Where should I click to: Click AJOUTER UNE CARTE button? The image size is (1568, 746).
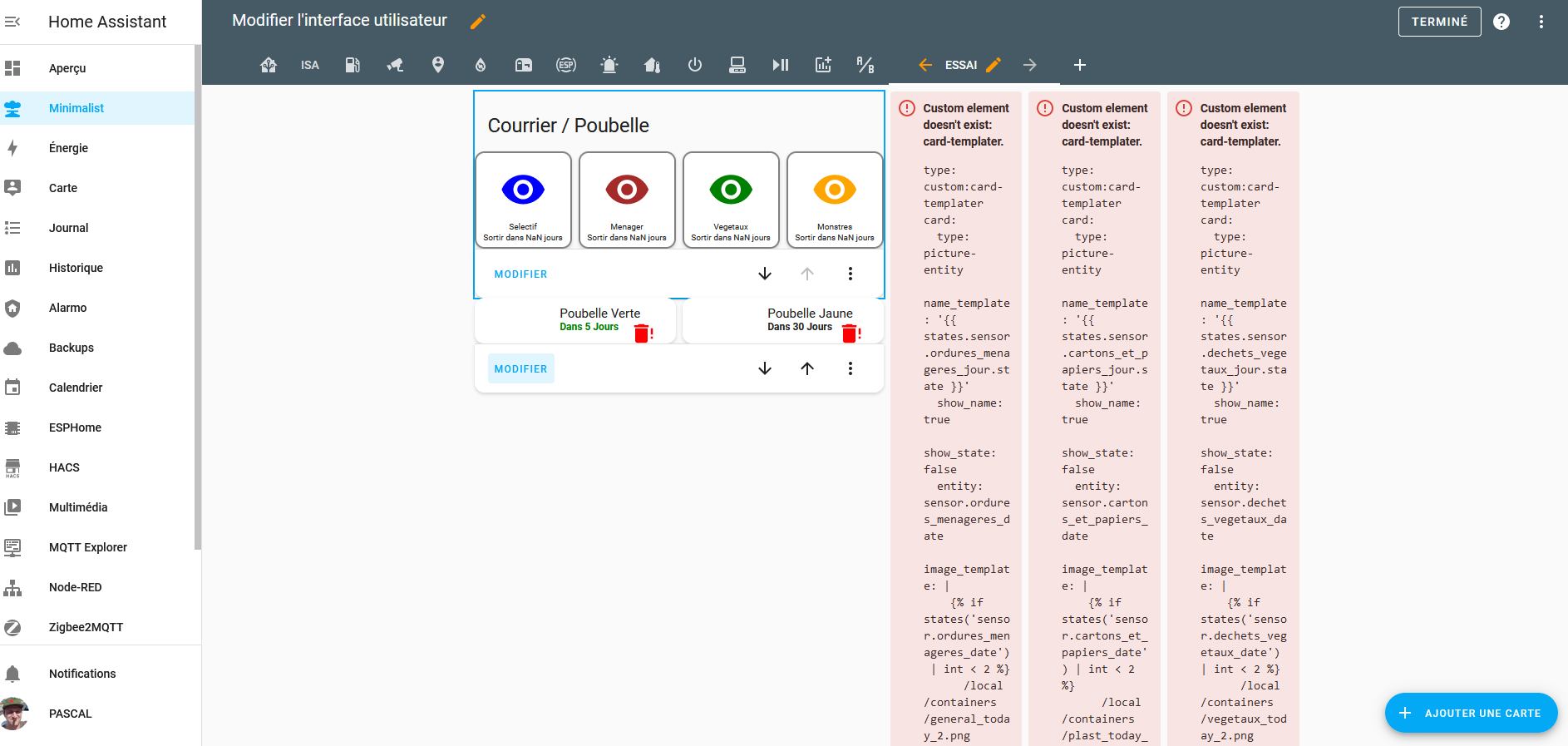click(x=1471, y=713)
